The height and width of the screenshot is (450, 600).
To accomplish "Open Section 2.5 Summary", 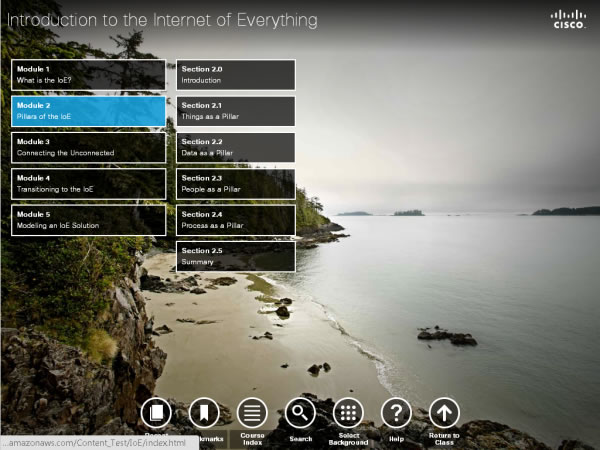I will point(236,257).
